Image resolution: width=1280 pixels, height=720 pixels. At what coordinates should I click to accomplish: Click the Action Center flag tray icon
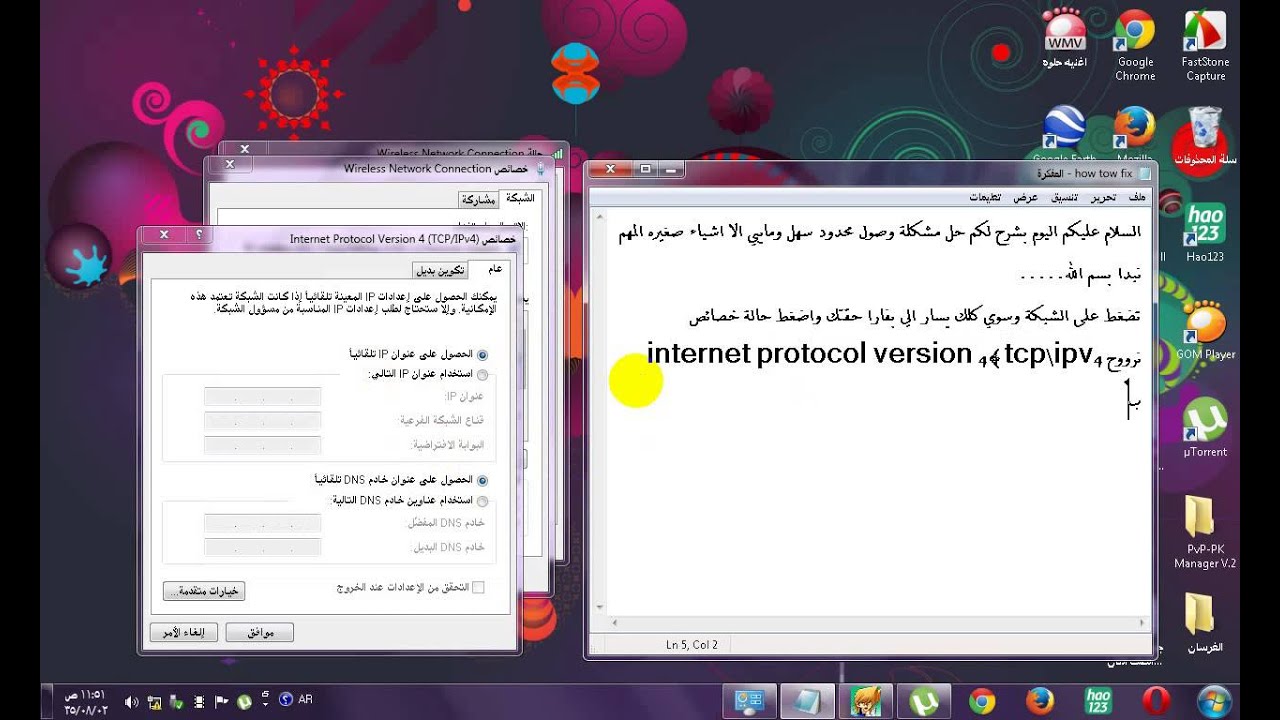coord(221,701)
